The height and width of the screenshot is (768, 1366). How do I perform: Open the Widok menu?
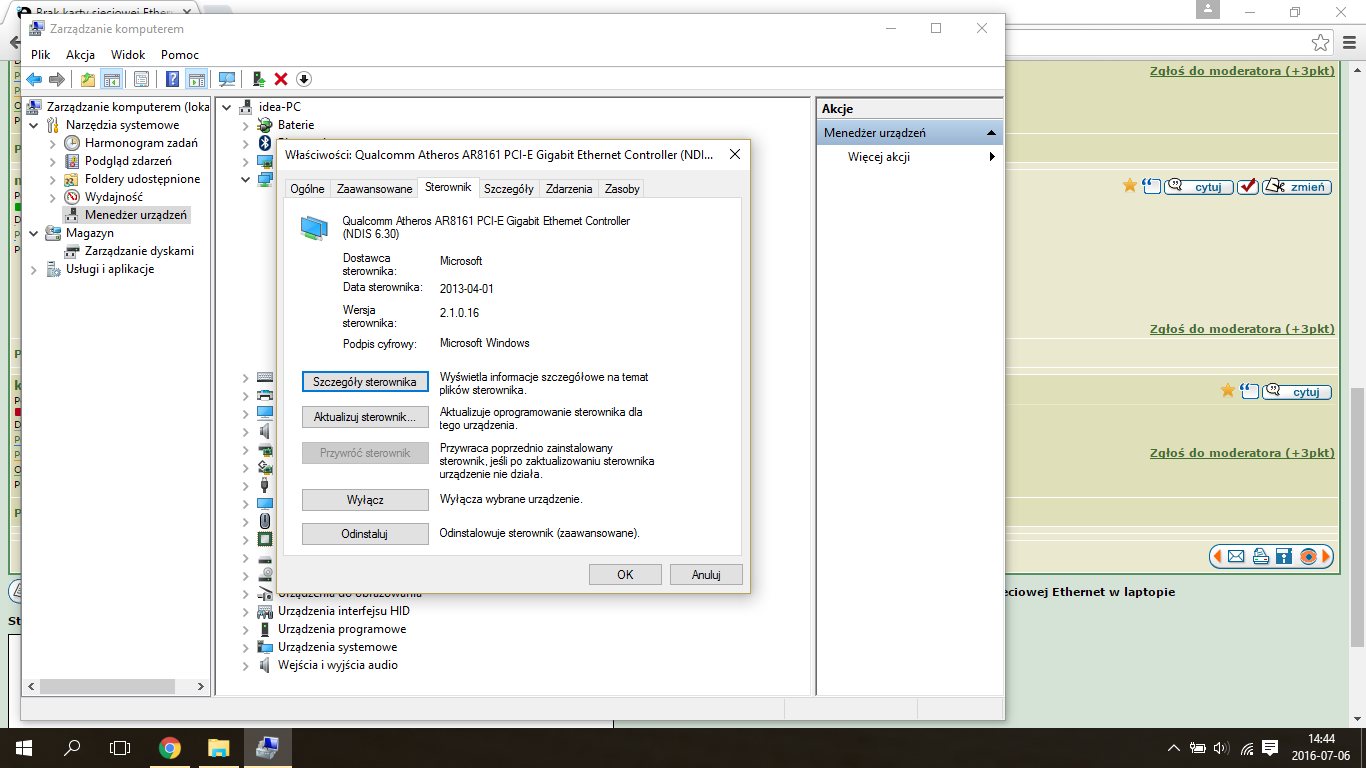tap(128, 55)
